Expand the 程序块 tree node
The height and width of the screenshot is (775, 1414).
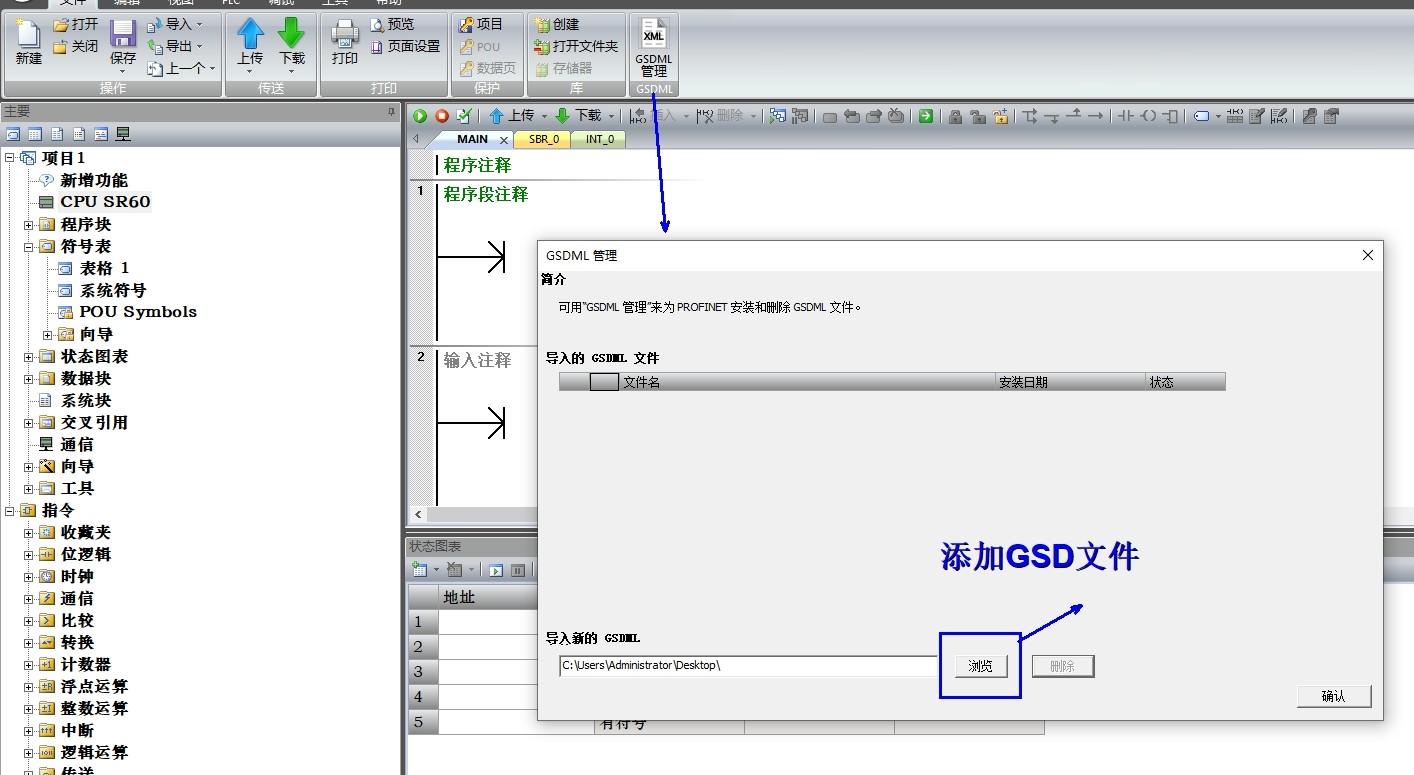tap(29, 225)
